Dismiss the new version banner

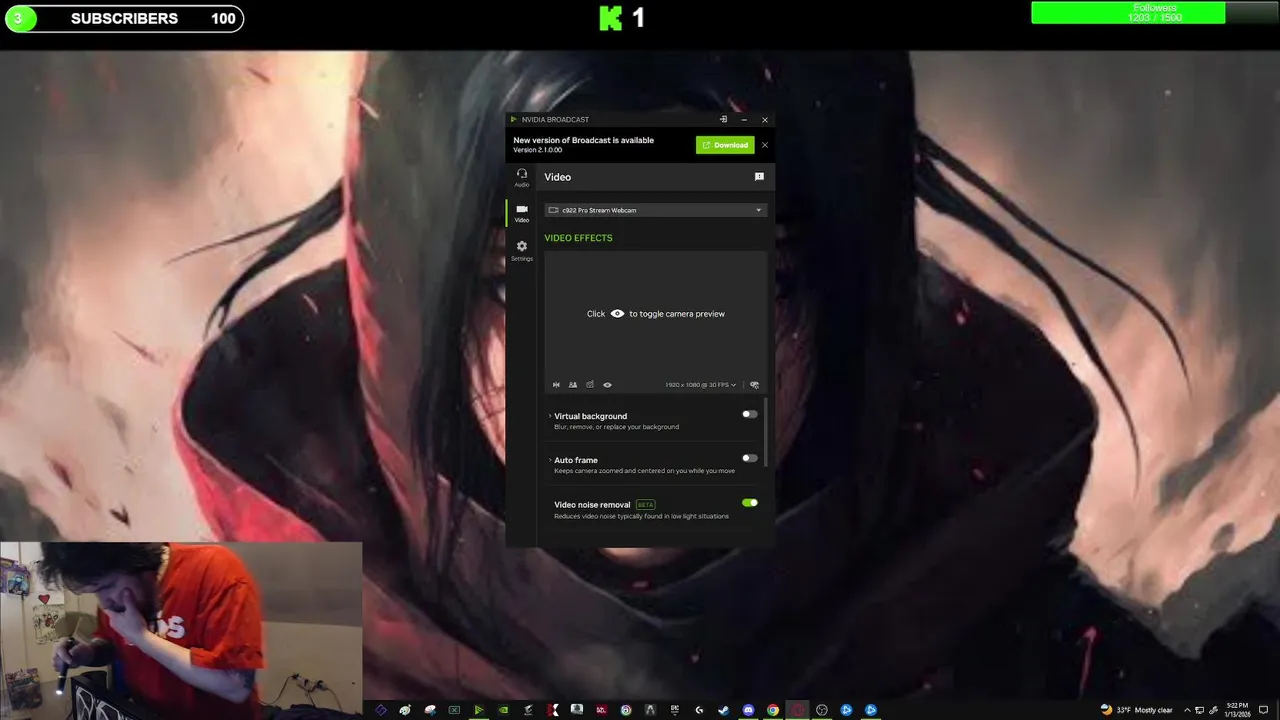click(x=765, y=145)
